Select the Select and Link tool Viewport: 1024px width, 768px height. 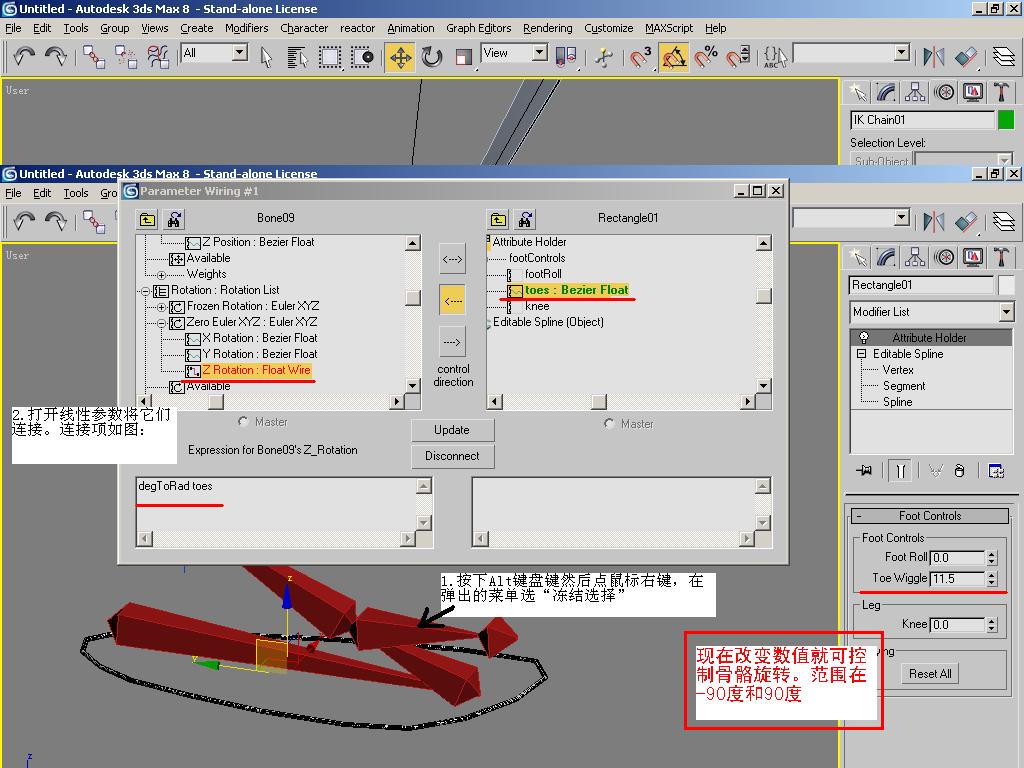(x=93, y=57)
